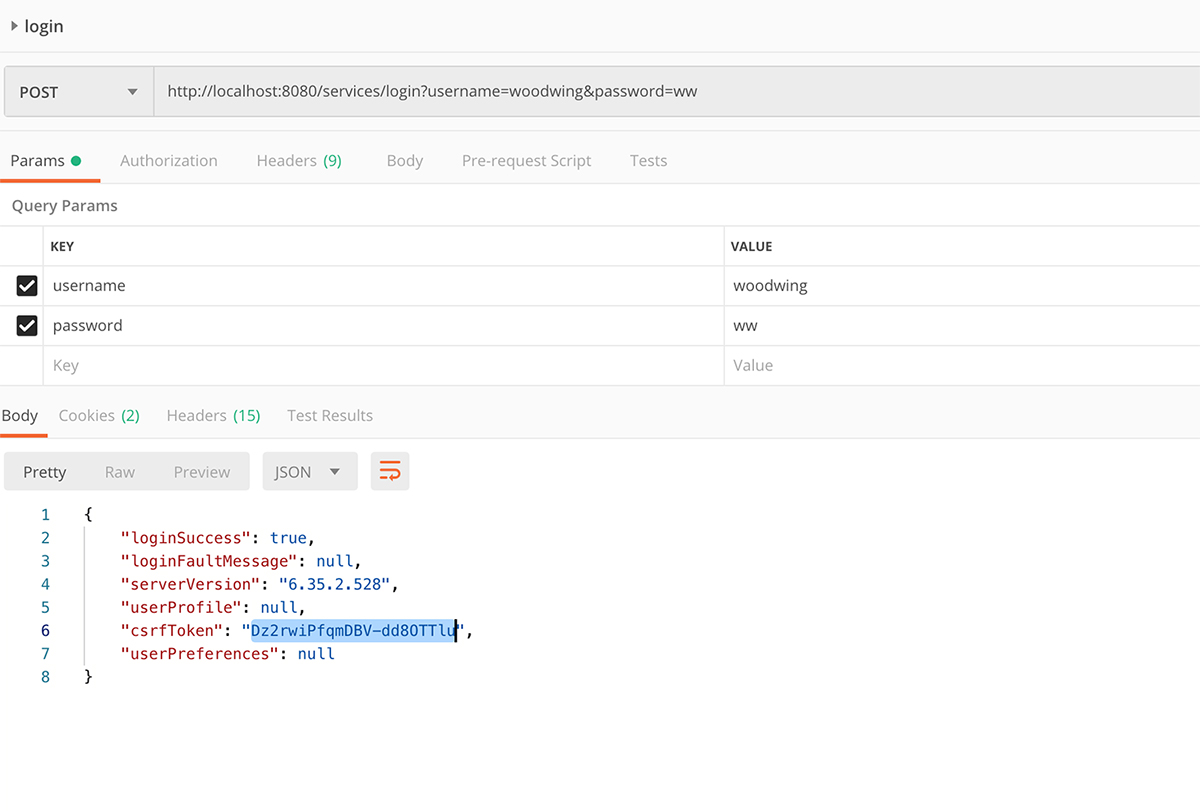Screen dimensions: 1200x811
Task: Select the Preview view button
Action: pos(202,472)
